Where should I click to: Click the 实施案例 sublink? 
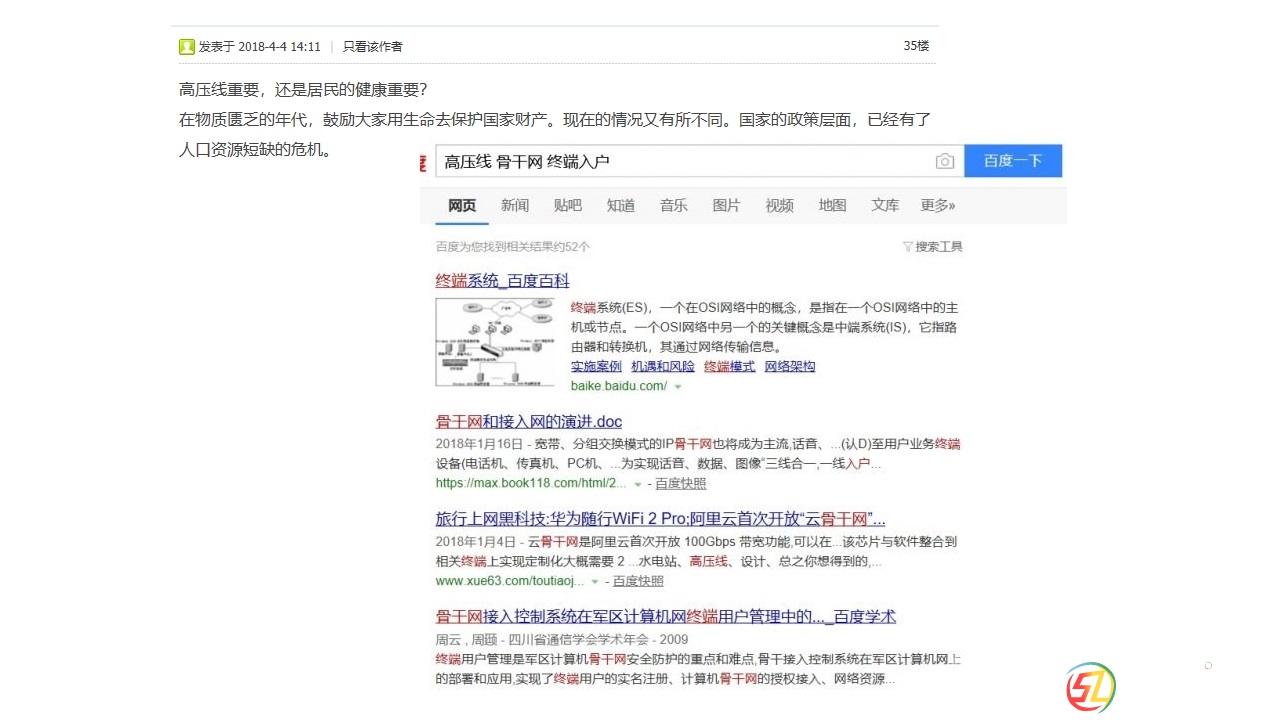tap(596, 366)
